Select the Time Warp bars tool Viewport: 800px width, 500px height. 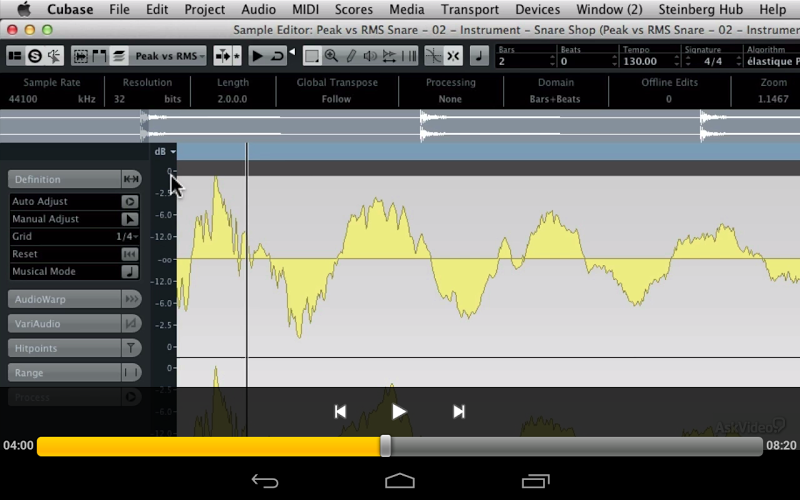coord(409,56)
